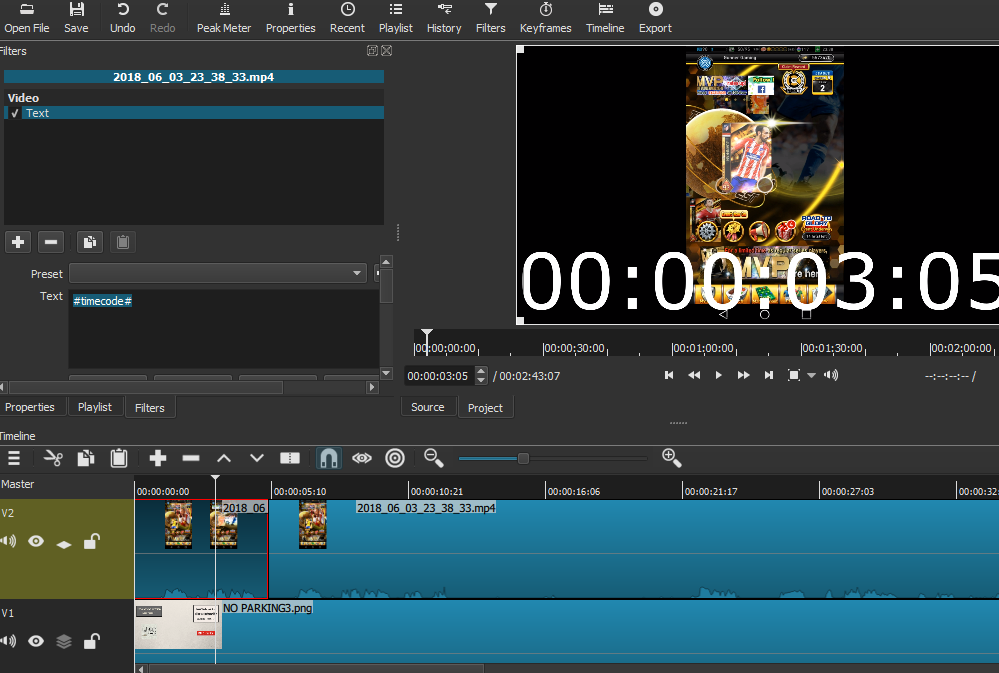Select the Text filter row
The height and width of the screenshot is (673, 999).
tap(194, 113)
